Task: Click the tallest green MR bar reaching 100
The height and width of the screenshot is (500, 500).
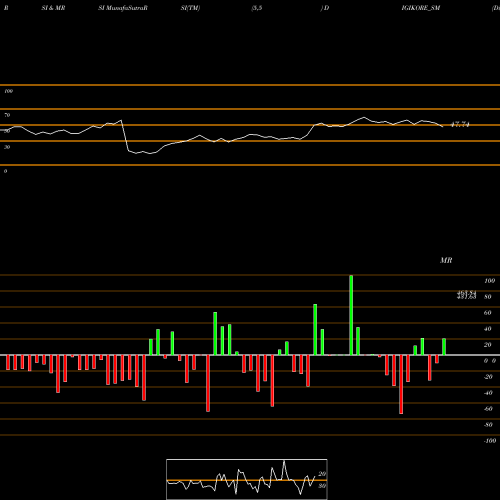Action: [351, 315]
